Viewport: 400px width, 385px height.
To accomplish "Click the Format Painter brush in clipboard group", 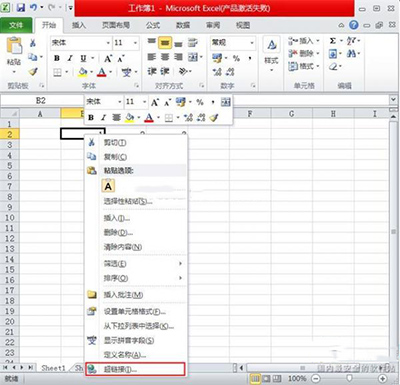I will (33, 71).
